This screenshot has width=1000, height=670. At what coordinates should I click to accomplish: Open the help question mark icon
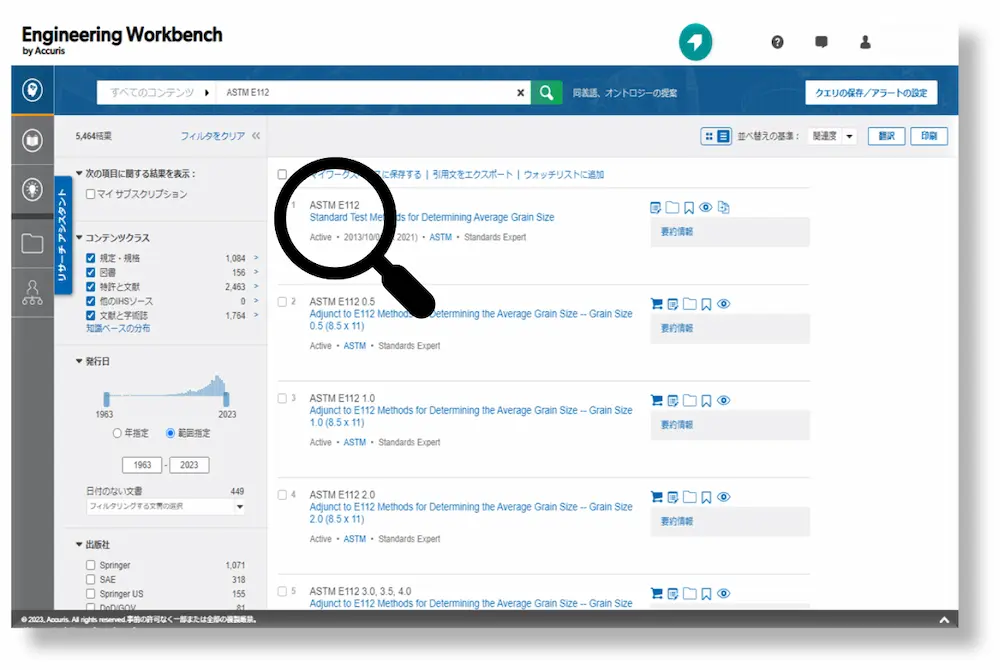pyautogui.click(x=777, y=42)
